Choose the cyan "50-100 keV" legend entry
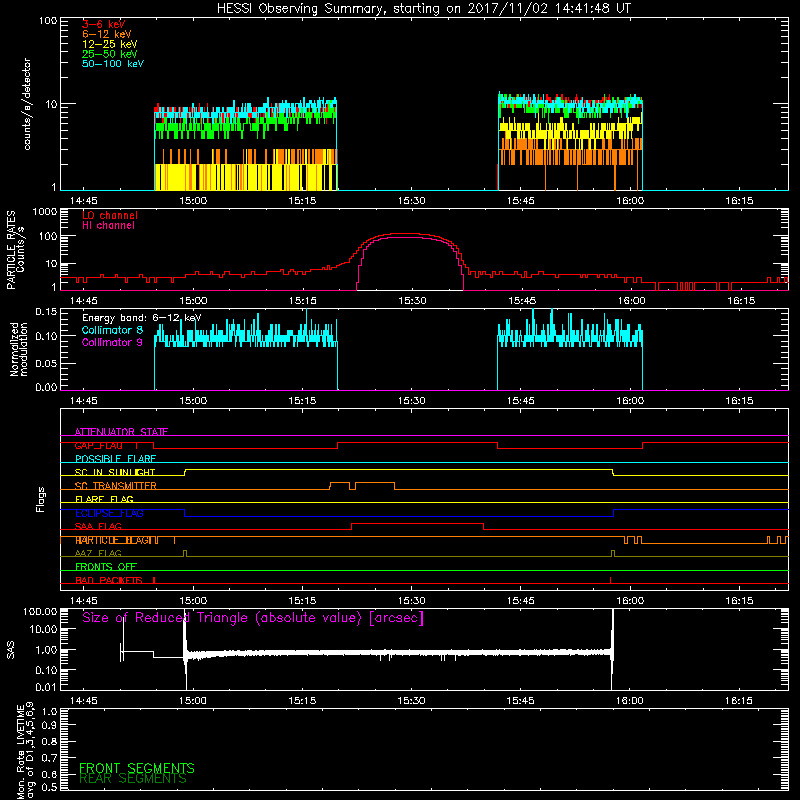Viewport: 800px width, 800px height. click(113, 64)
